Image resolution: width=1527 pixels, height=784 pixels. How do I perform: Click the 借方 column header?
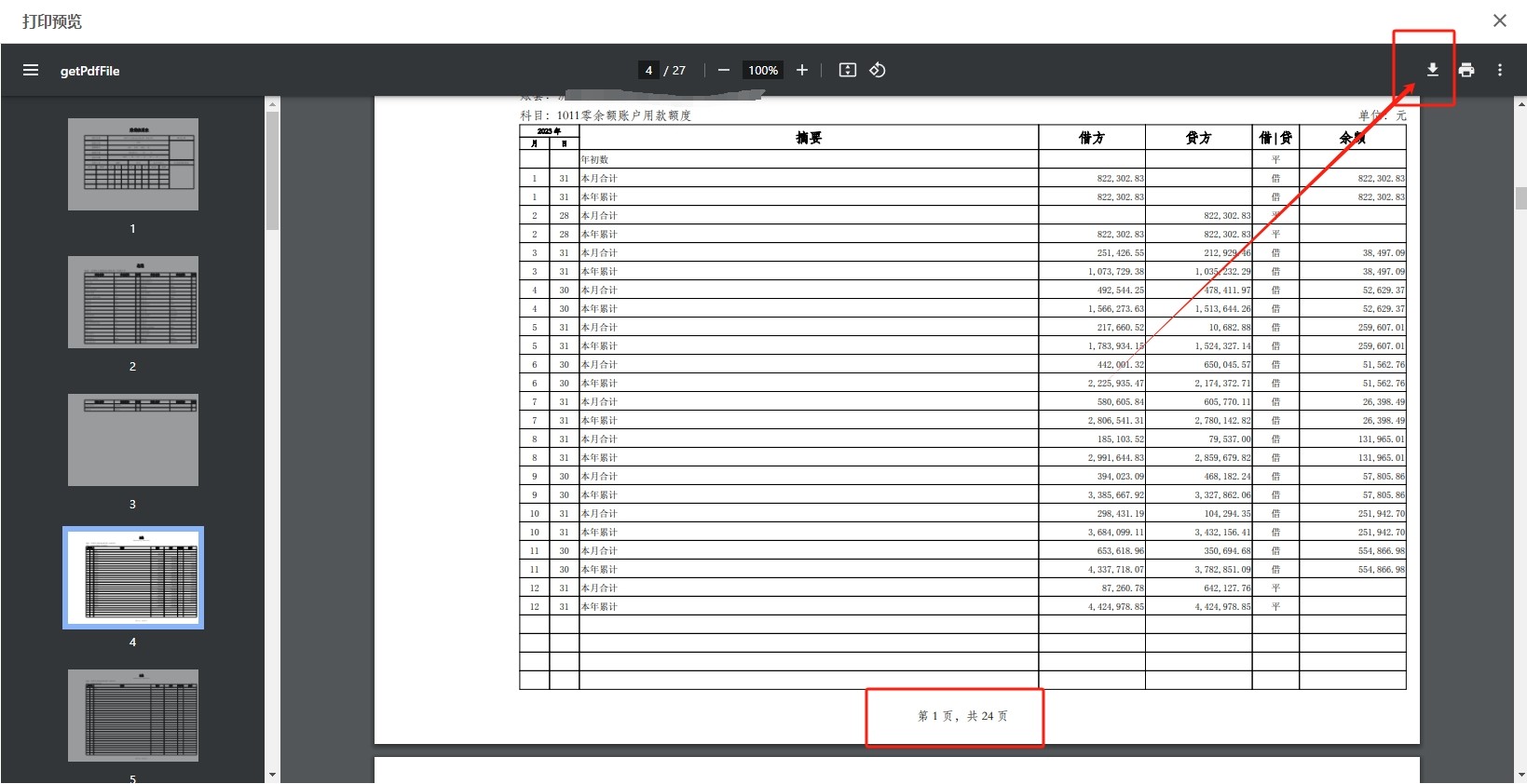point(1092,138)
